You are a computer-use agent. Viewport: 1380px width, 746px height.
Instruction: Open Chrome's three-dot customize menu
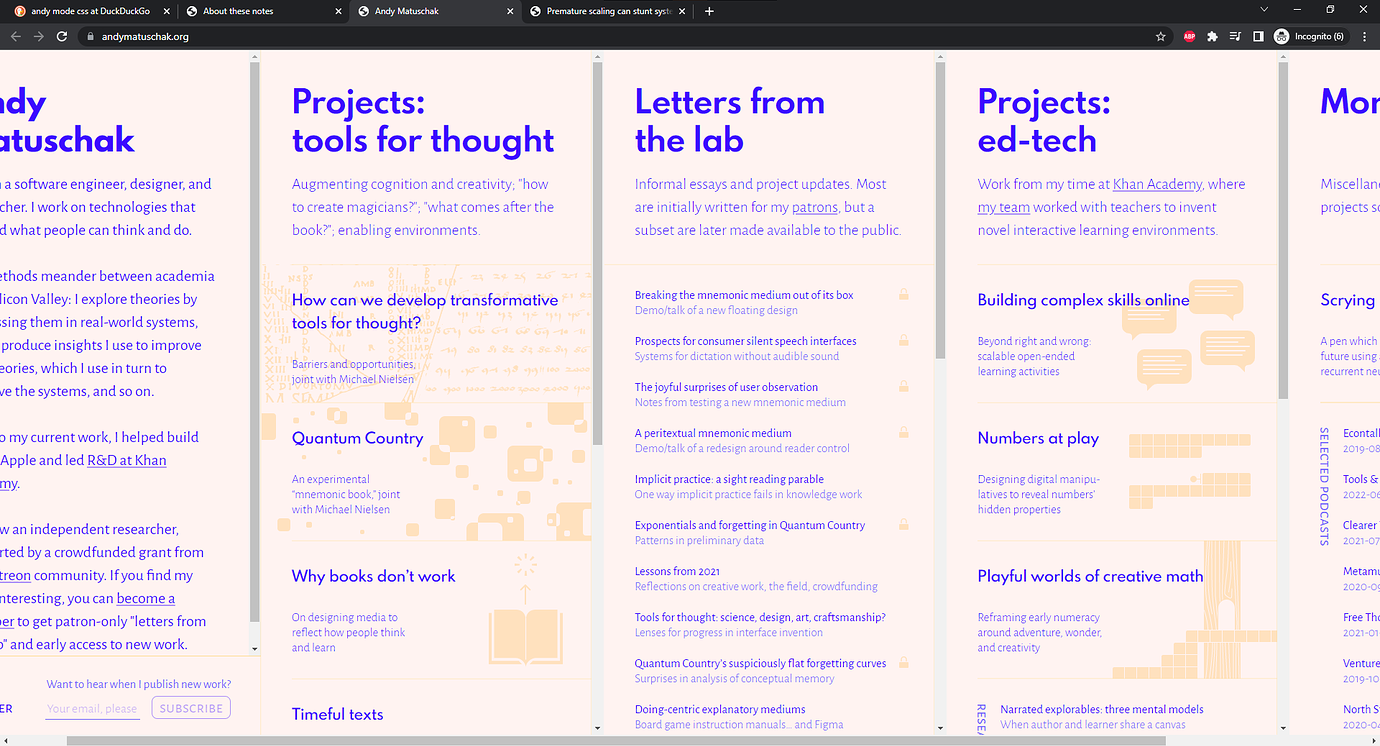coord(1364,35)
